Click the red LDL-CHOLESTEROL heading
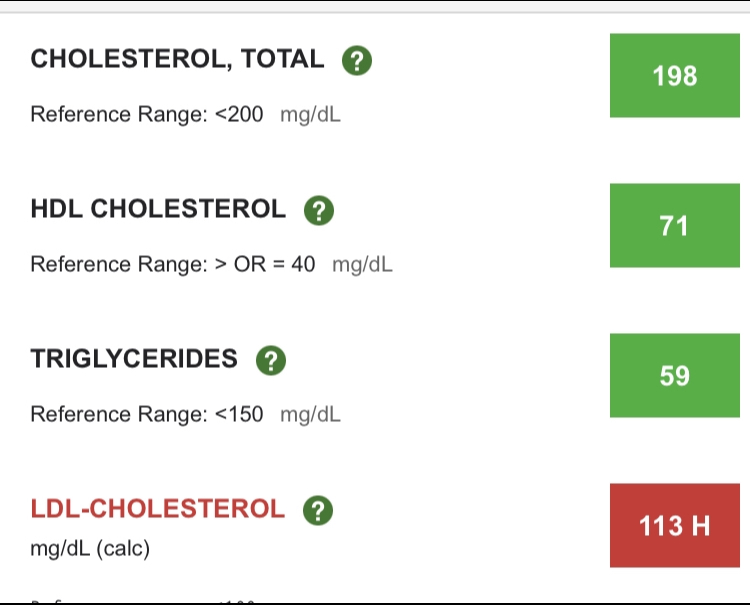This screenshot has width=750, height=605. click(158, 508)
